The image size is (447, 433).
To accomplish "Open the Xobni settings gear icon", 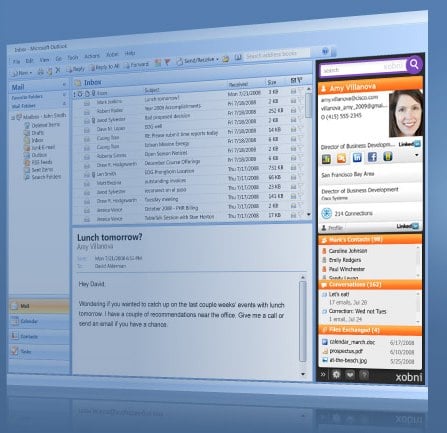I will [x=336, y=374].
